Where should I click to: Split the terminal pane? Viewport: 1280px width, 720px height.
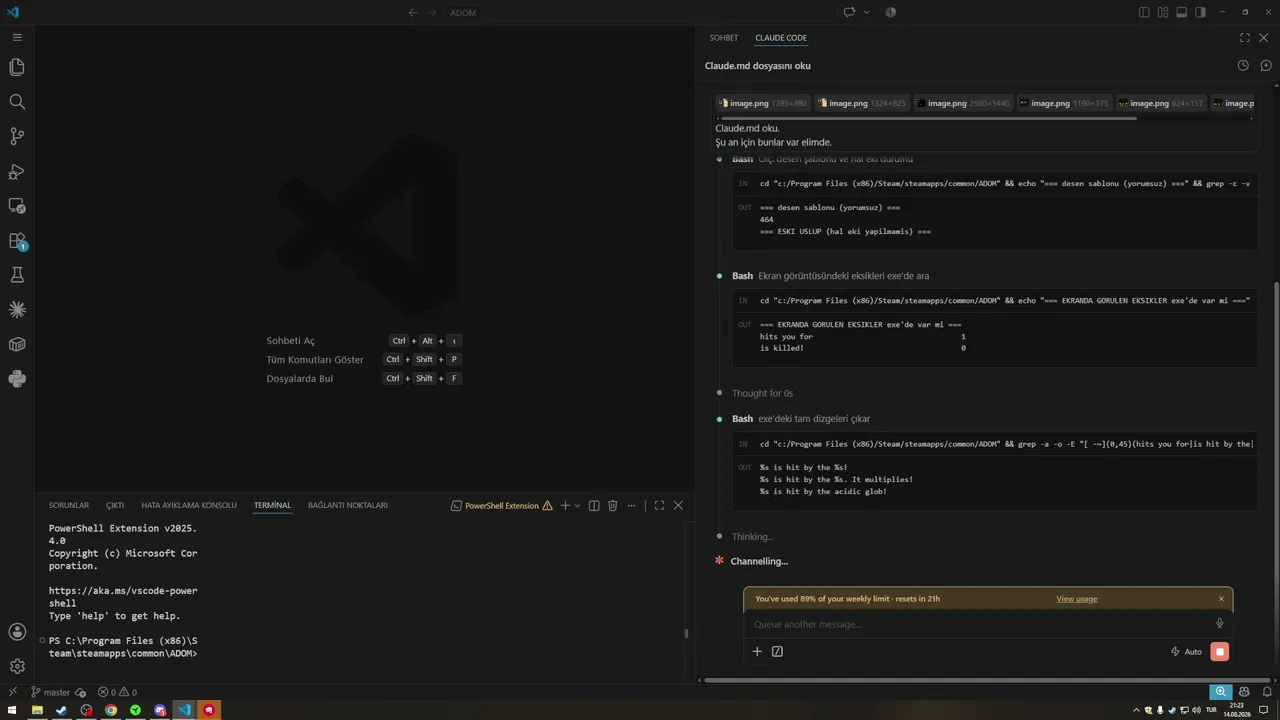coord(594,506)
